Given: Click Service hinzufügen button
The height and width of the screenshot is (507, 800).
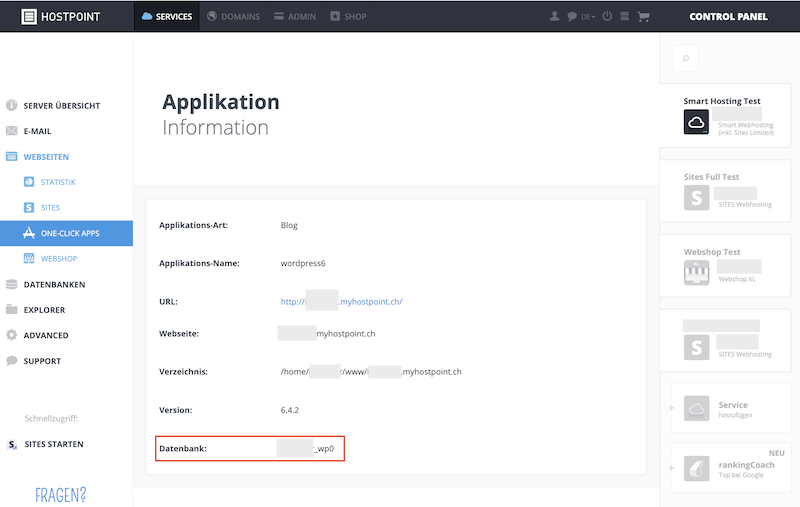Looking at the screenshot, I should click(x=731, y=408).
